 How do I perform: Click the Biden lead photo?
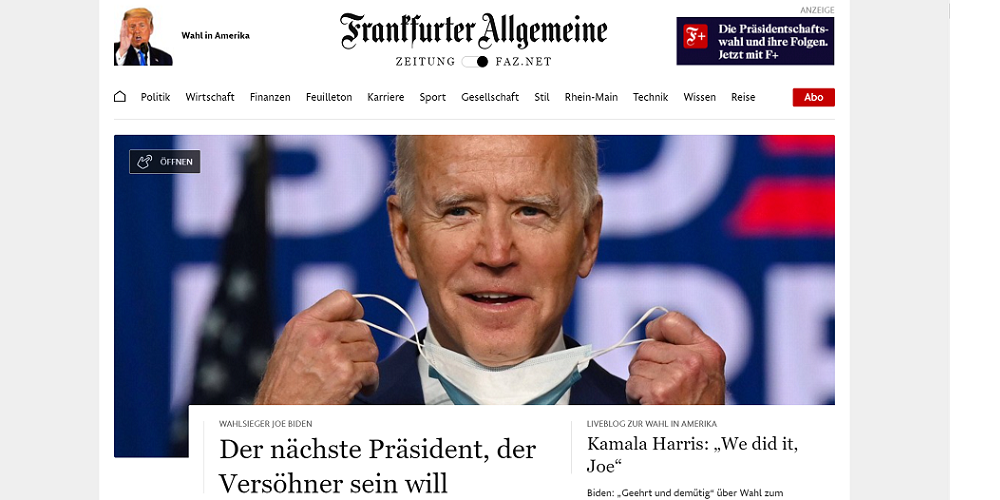pos(474,270)
